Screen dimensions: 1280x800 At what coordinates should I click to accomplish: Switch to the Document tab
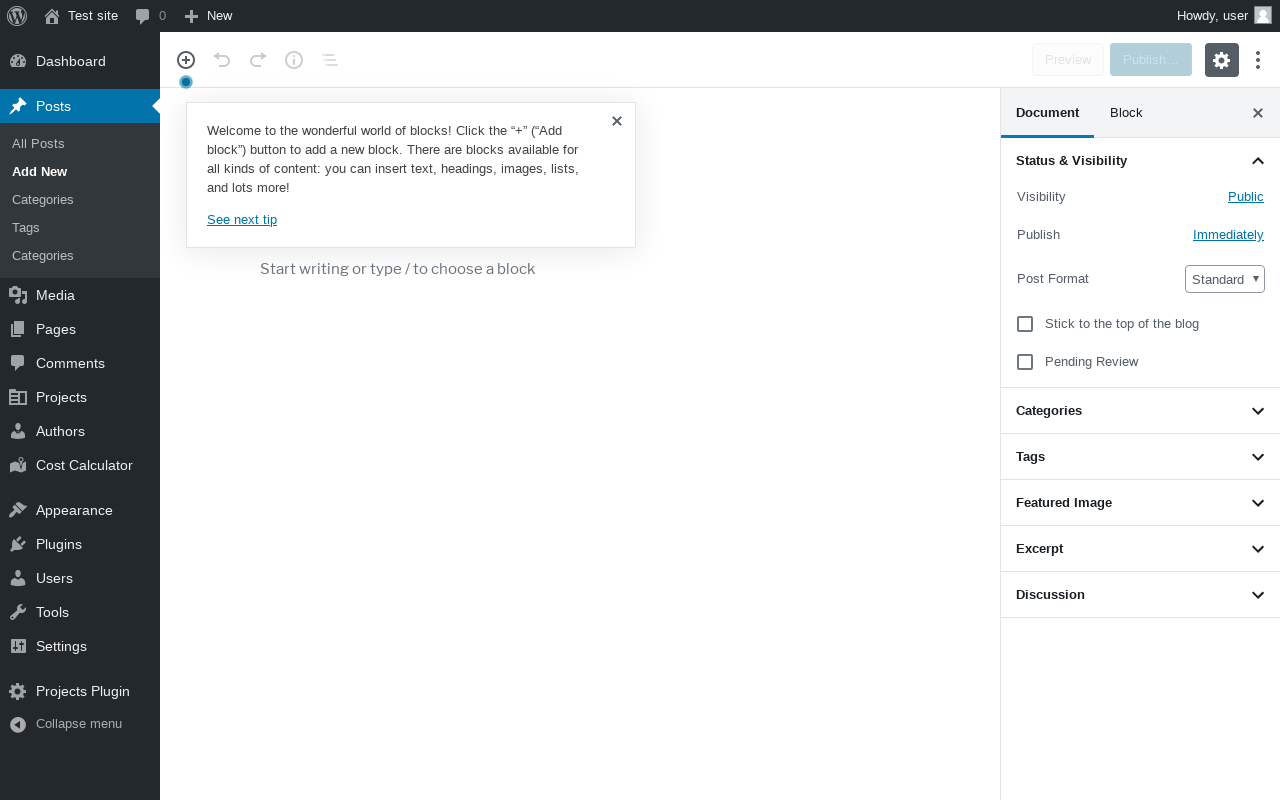click(x=1047, y=113)
